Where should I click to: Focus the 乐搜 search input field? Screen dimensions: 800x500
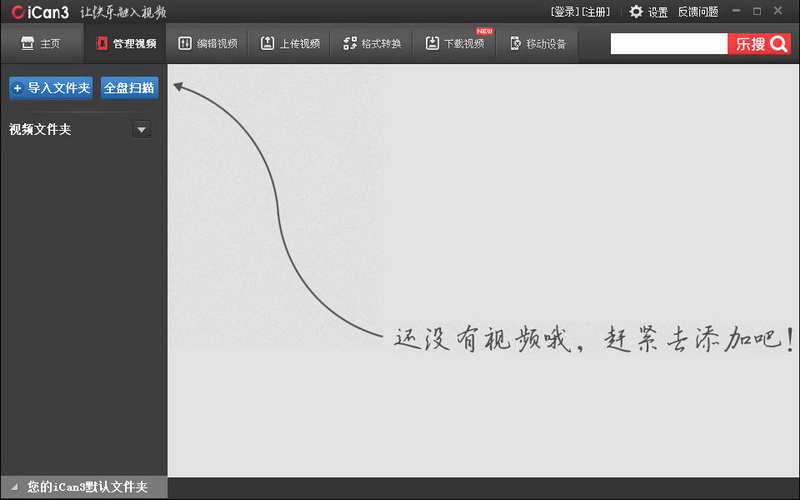[x=669, y=44]
